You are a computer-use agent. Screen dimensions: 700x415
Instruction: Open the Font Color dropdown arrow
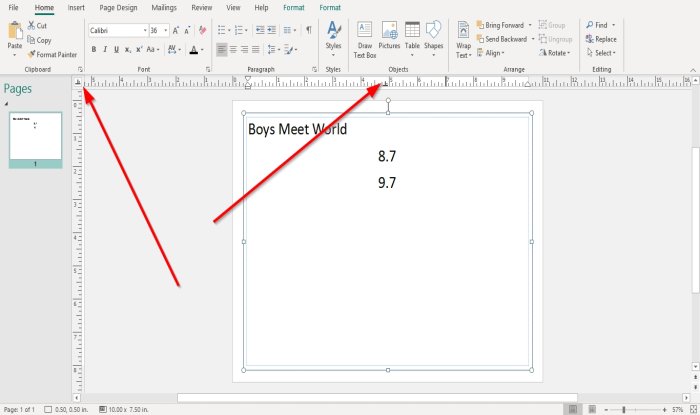pos(202,50)
